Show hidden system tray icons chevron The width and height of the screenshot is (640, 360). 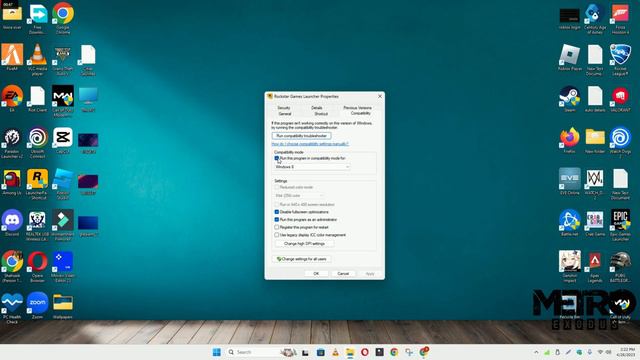536,352
